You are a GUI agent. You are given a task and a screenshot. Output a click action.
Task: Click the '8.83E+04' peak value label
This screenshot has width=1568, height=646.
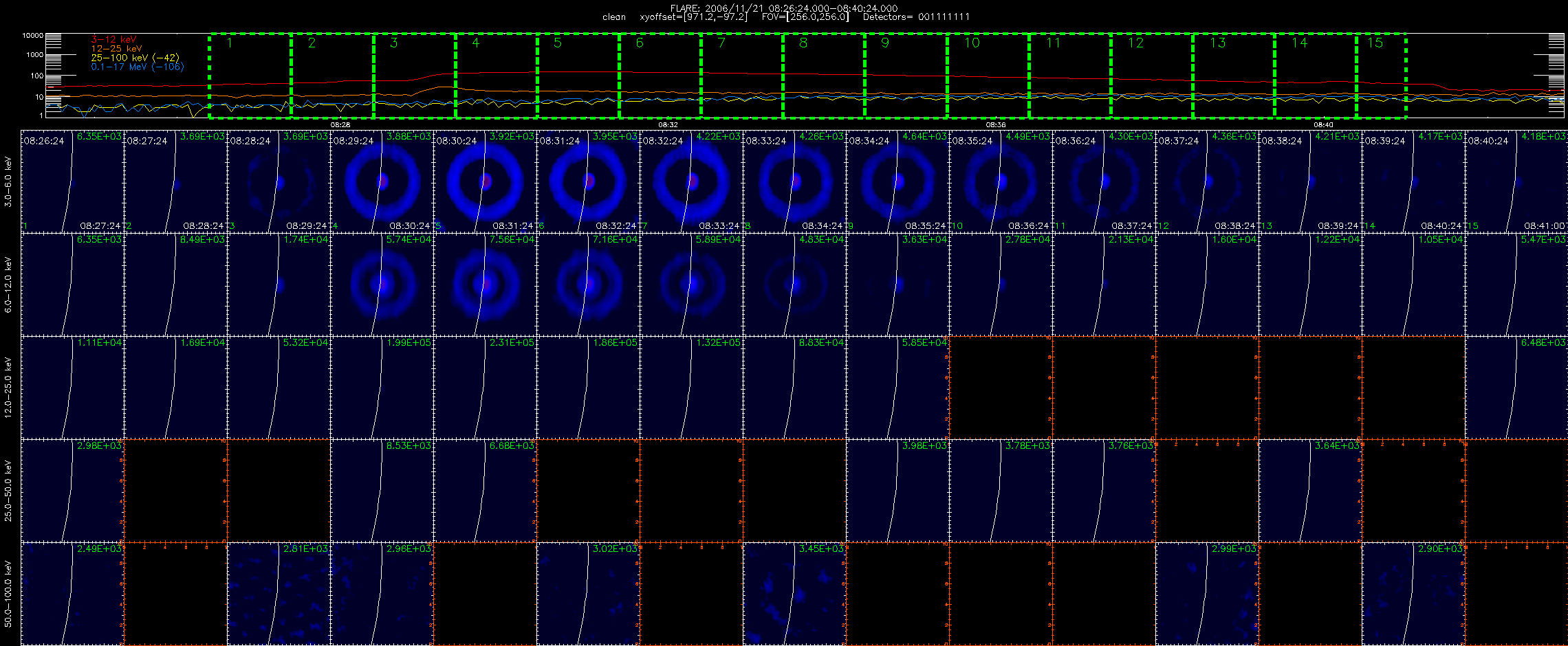[x=821, y=343]
